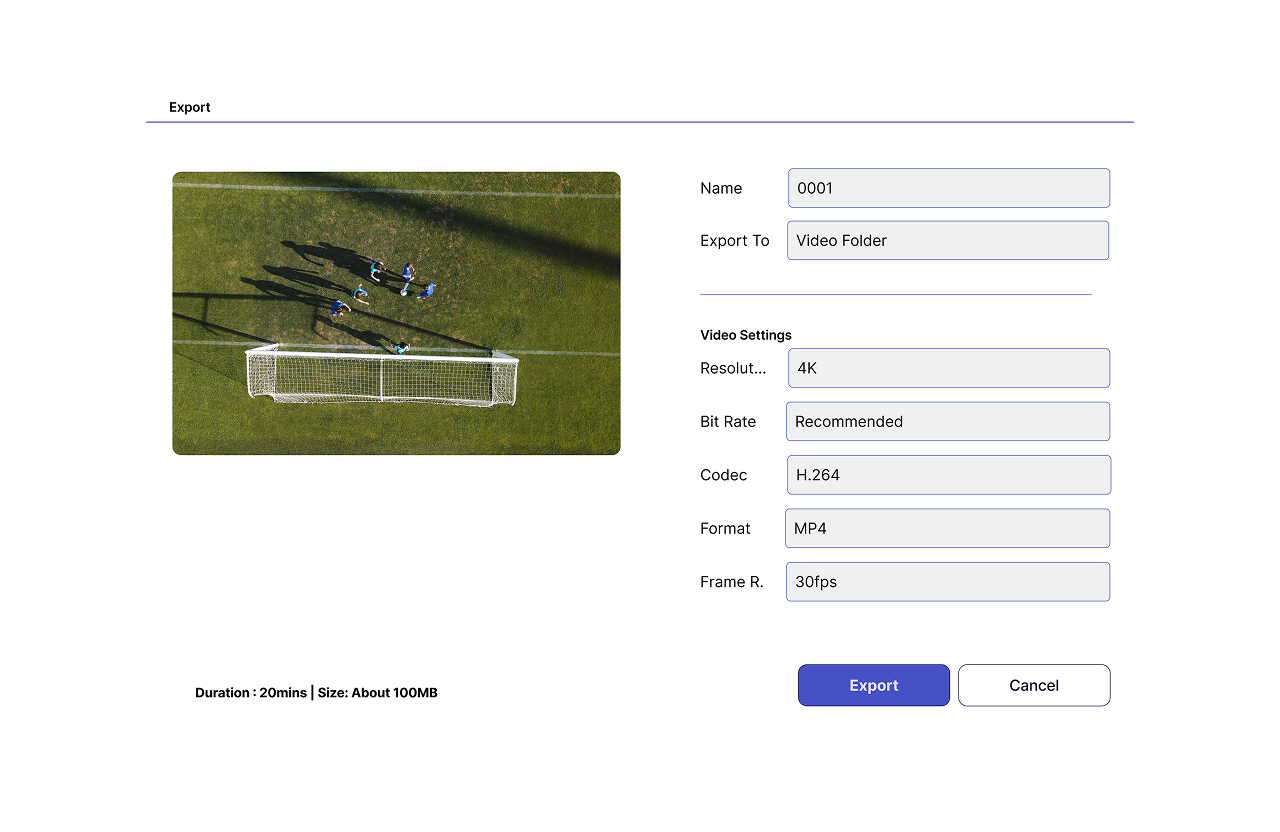Change the Codec dropdown showing H.264
This screenshot has width=1280, height=832.
click(948, 475)
